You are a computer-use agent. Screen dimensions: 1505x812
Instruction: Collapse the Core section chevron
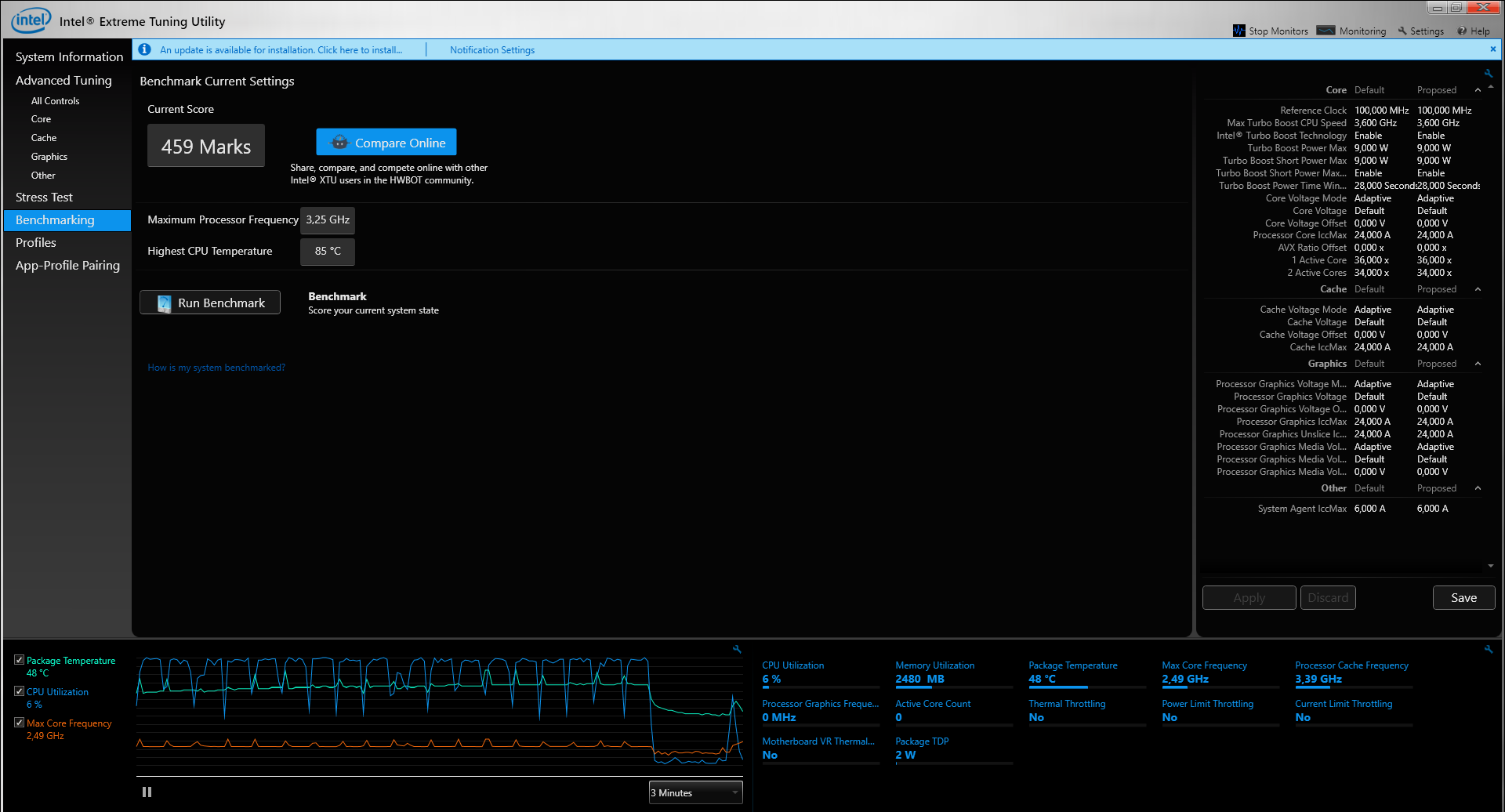(x=1478, y=90)
